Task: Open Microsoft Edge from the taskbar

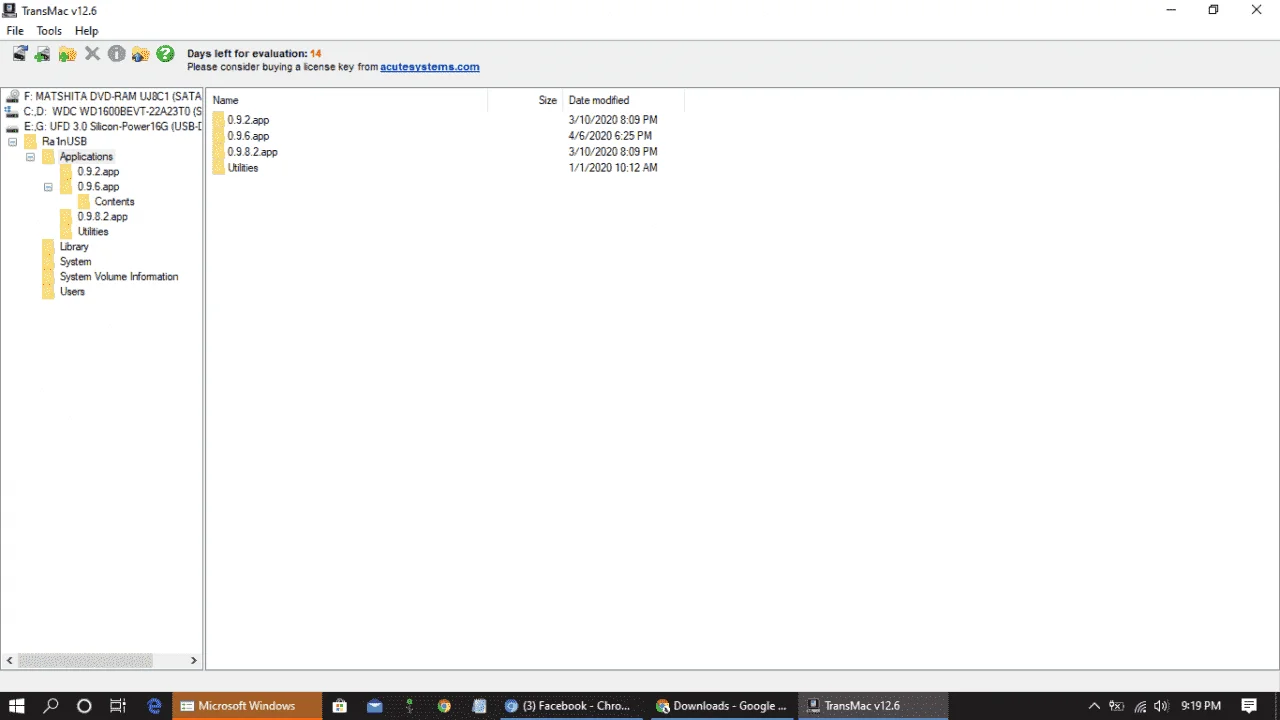Action: (154, 706)
